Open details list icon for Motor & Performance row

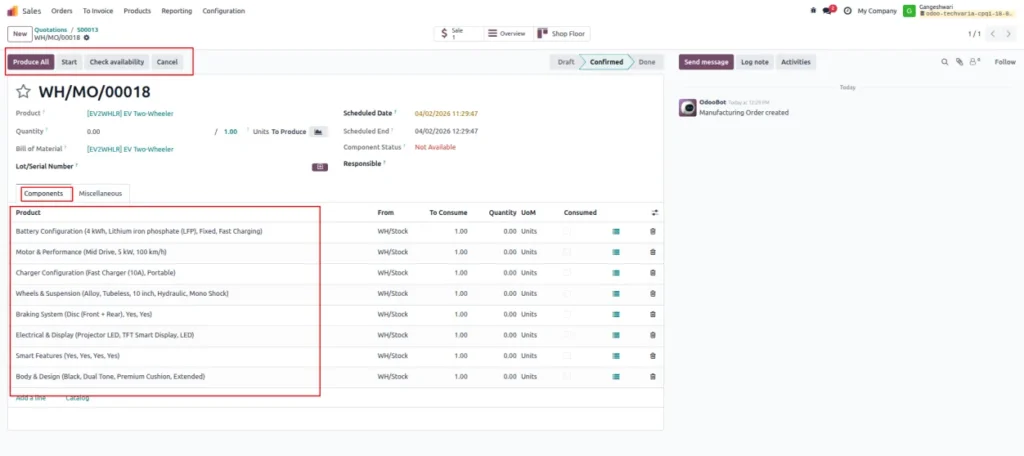(616, 252)
